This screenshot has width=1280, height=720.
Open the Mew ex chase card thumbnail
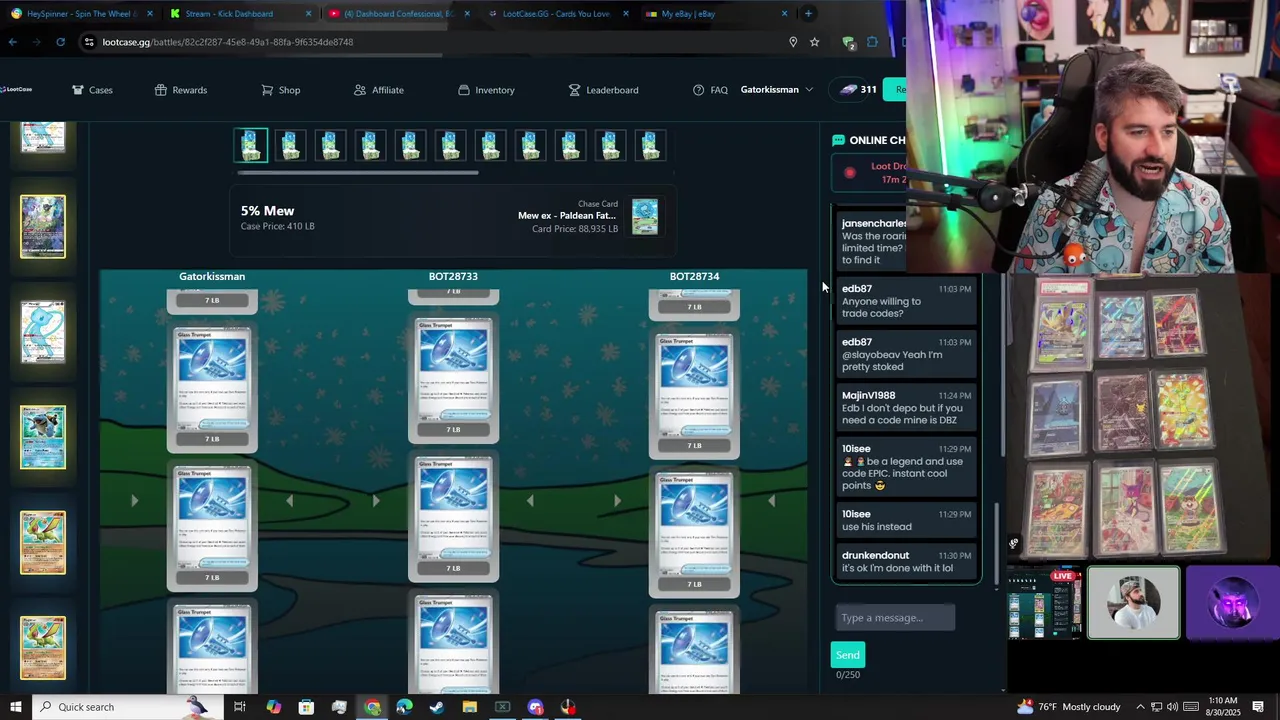tap(645, 216)
